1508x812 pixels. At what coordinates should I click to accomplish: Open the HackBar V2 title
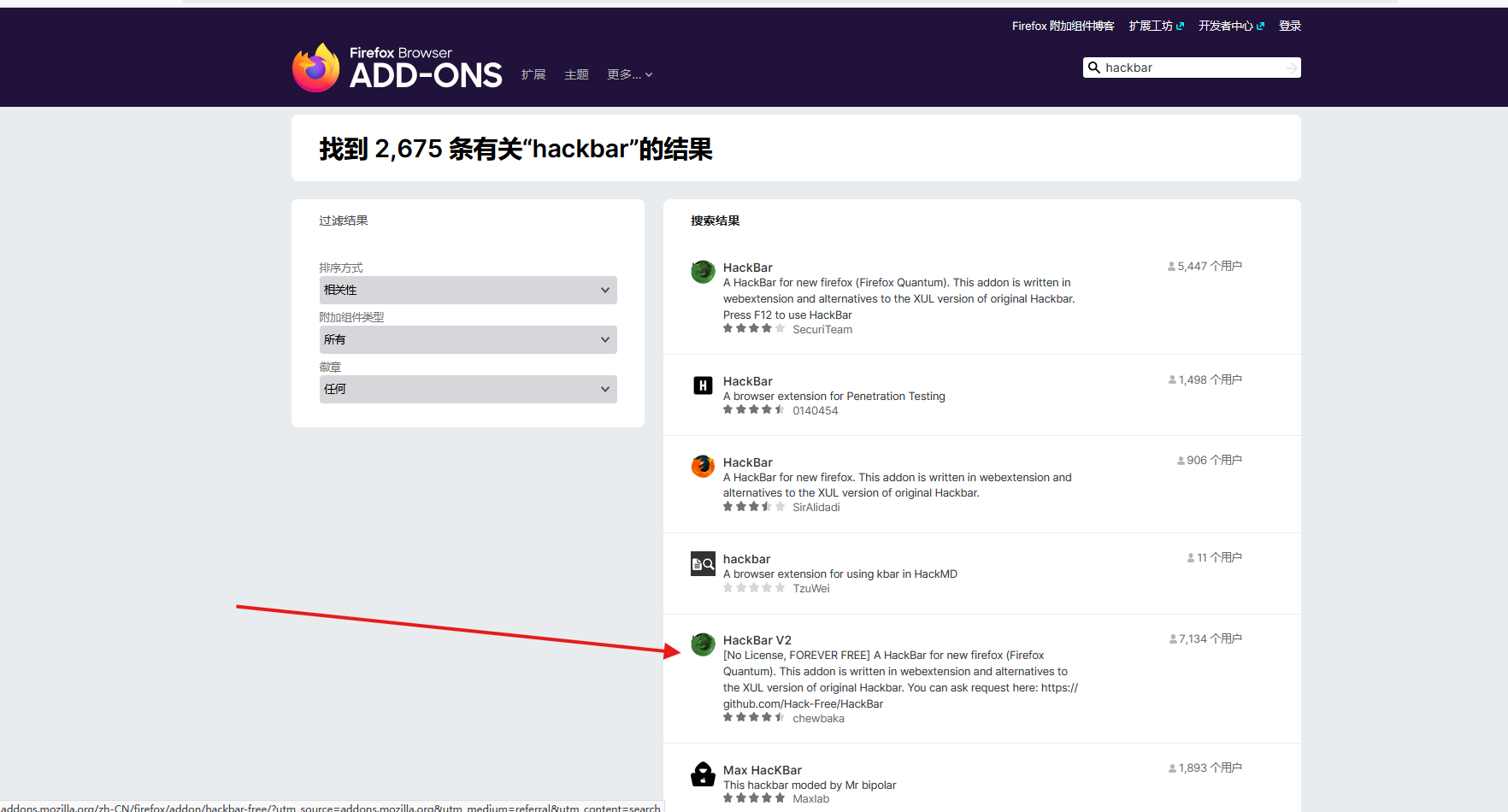[757, 640]
